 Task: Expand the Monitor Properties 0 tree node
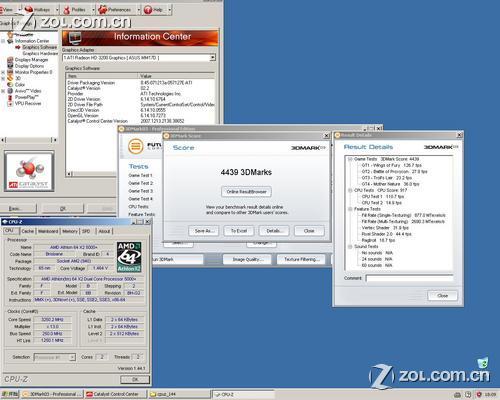(x=3, y=72)
